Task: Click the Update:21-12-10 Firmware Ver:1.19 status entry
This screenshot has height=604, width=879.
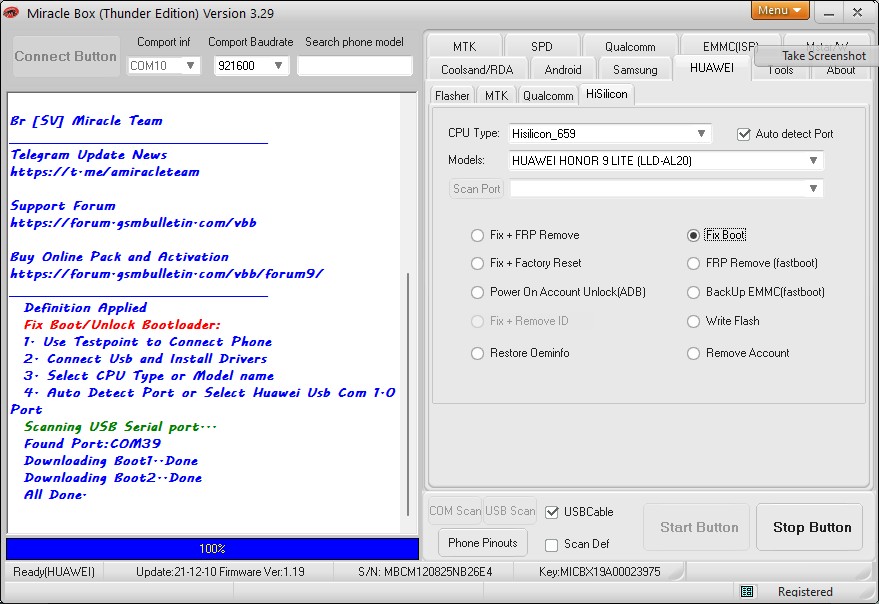Action: [220, 572]
